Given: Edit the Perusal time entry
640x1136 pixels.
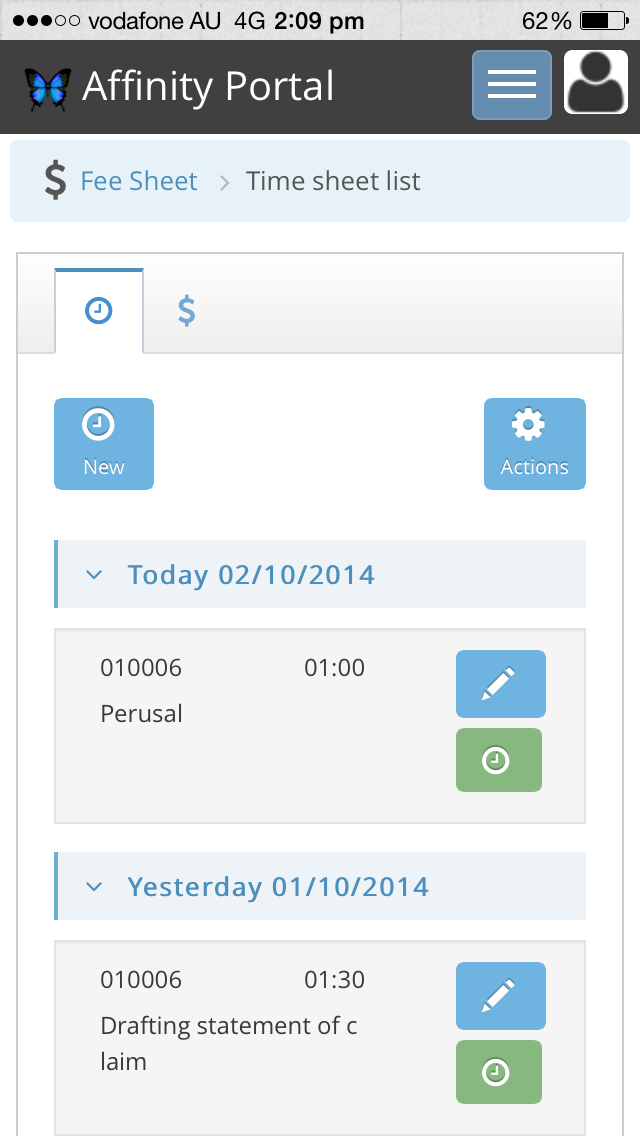Looking at the screenshot, I should pyautogui.click(x=500, y=684).
